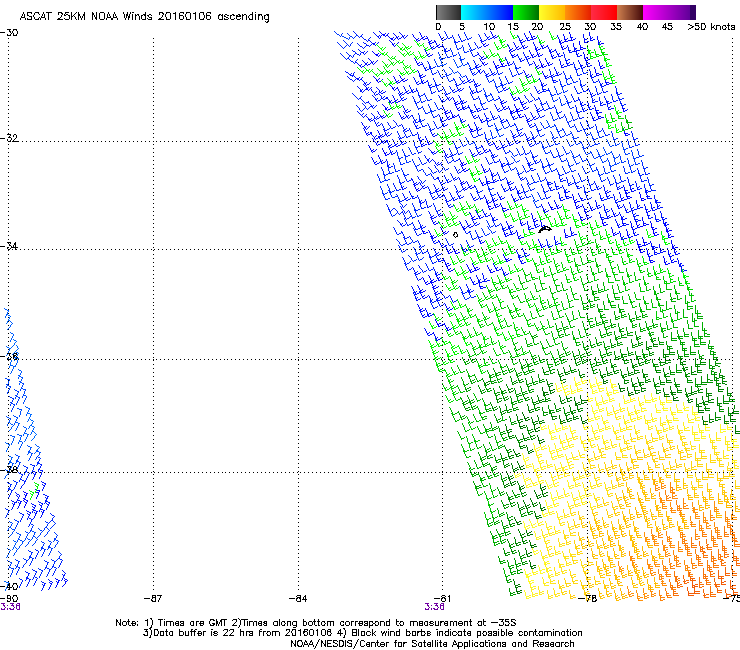Click the longitude label -78
This screenshot has height=650, width=740.
pyautogui.click(x=588, y=598)
